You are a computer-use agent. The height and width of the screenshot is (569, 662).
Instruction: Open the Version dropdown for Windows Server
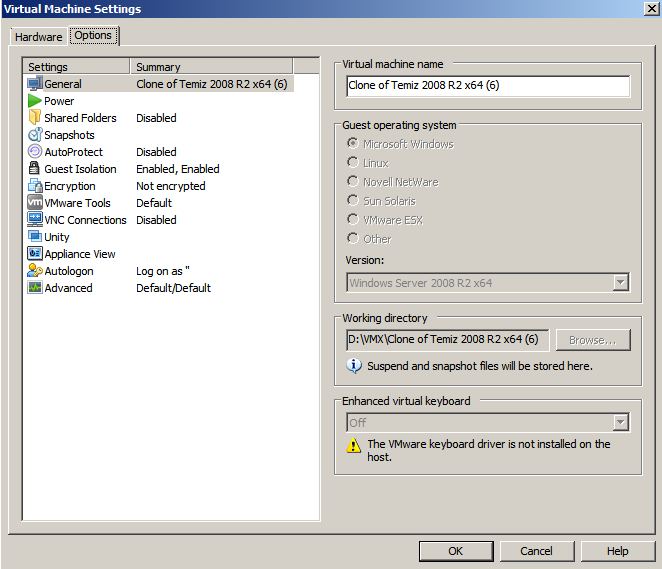(621, 283)
